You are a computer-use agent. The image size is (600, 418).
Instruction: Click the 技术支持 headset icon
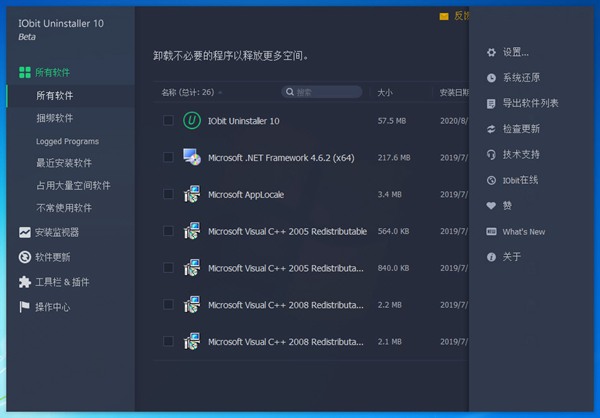491,155
